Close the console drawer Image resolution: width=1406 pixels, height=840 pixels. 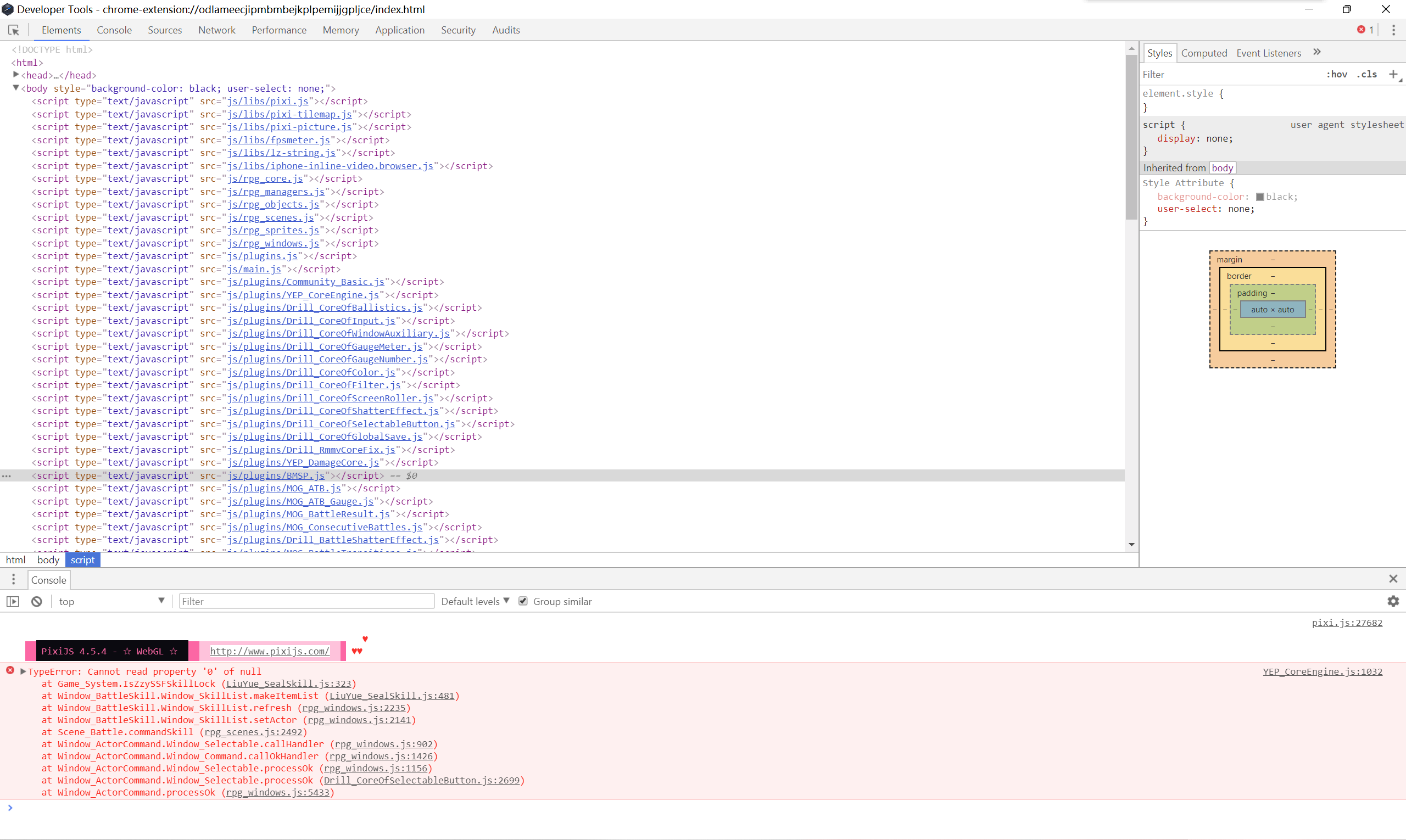pos(1393,579)
